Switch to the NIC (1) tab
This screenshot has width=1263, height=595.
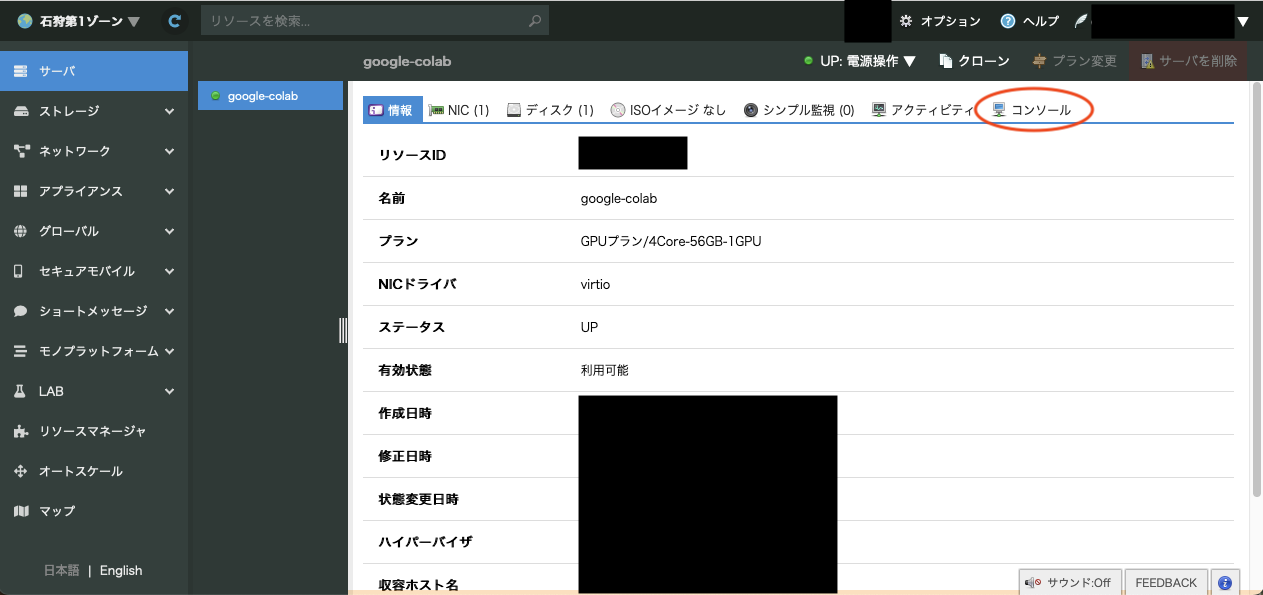coord(459,110)
